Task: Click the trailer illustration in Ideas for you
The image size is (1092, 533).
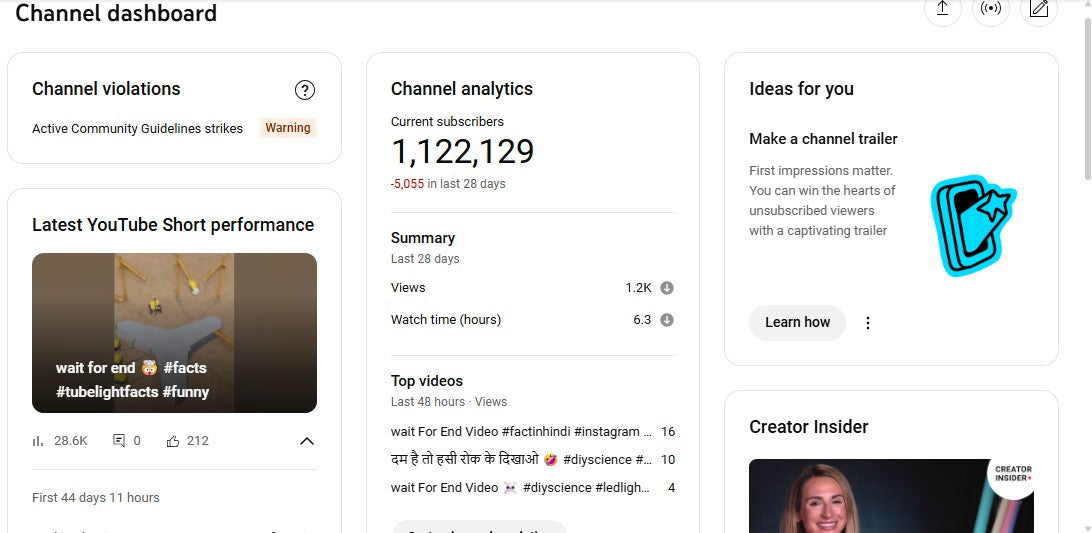Action: 972,227
